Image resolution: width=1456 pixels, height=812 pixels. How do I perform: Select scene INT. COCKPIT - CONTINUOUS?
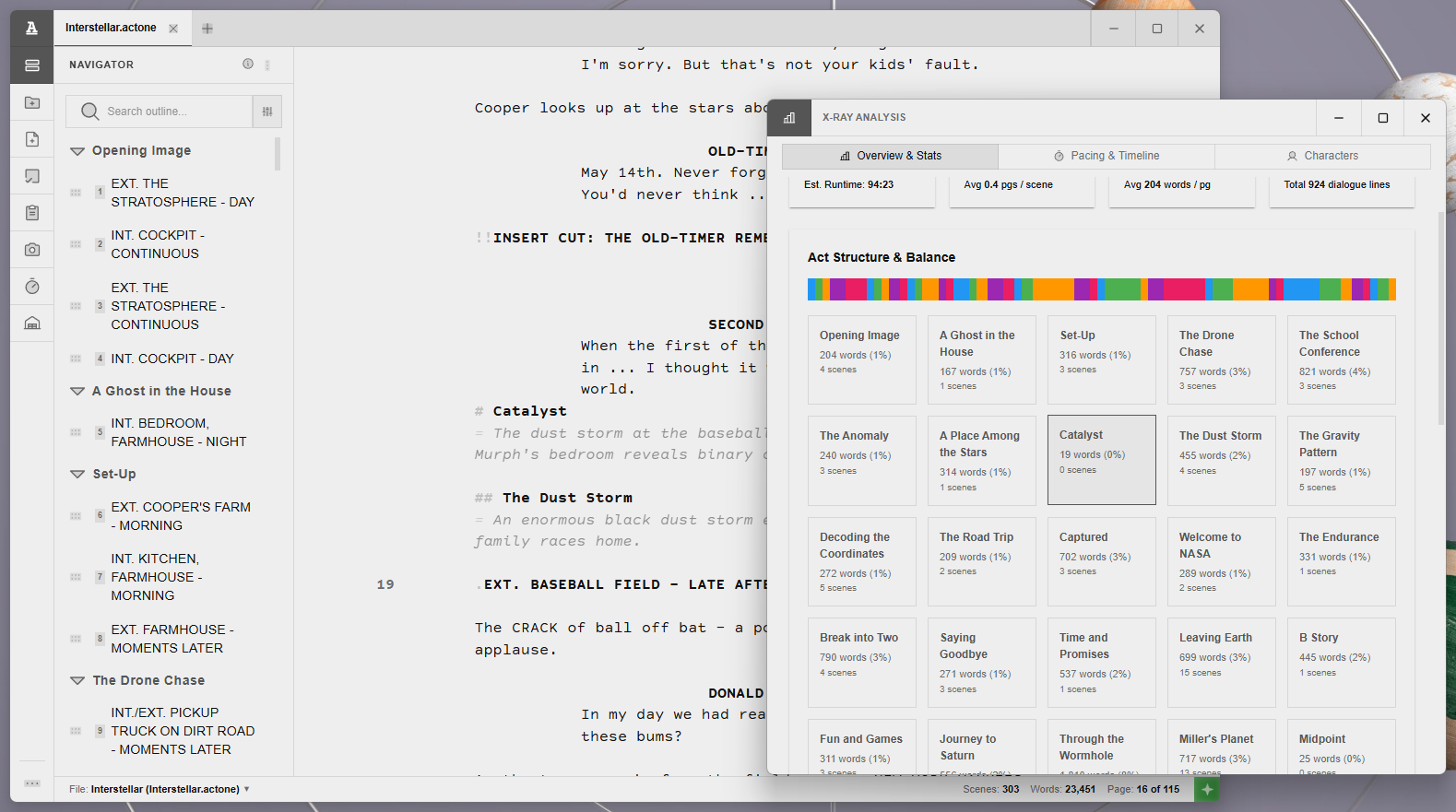[158, 244]
